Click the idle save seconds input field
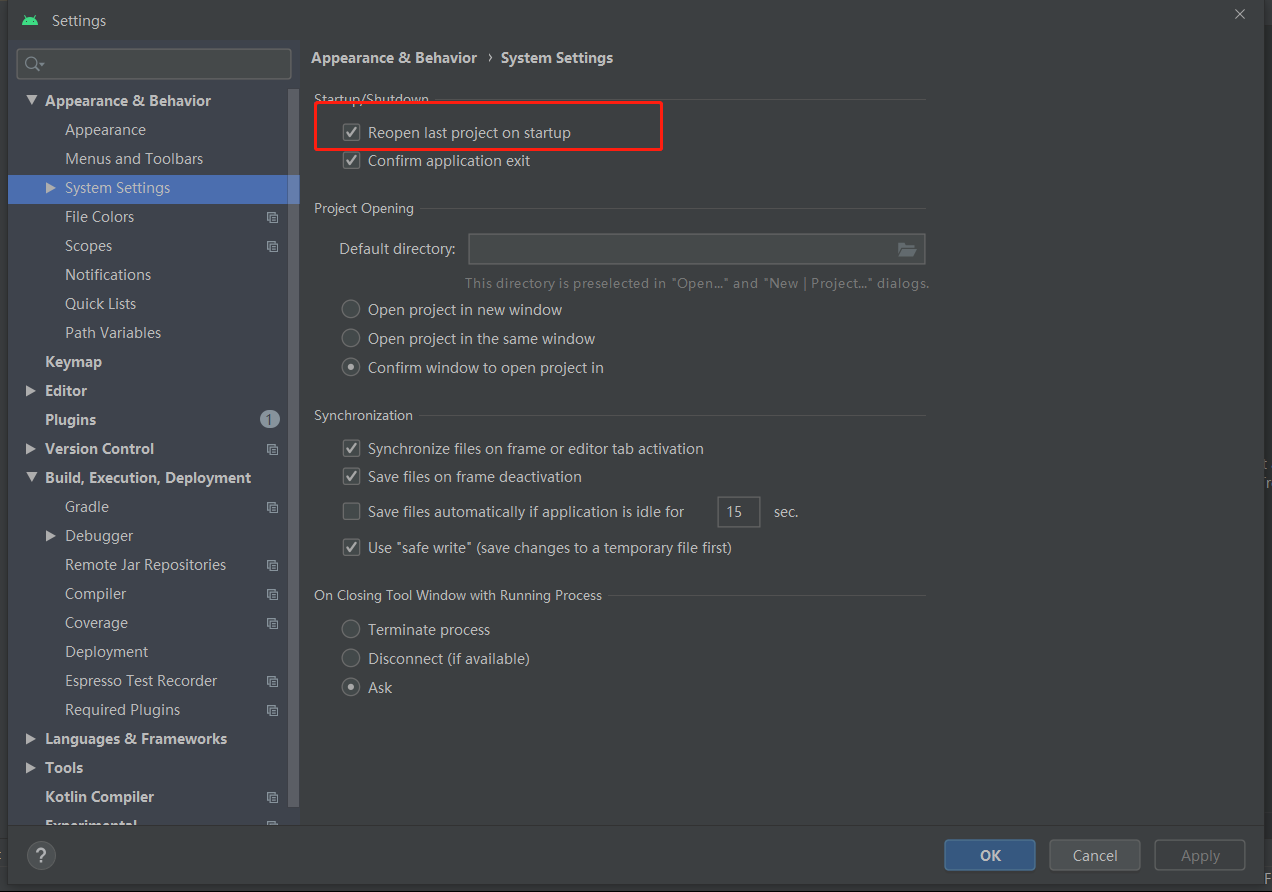Viewport: 1272px width, 892px height. [738, 511]
